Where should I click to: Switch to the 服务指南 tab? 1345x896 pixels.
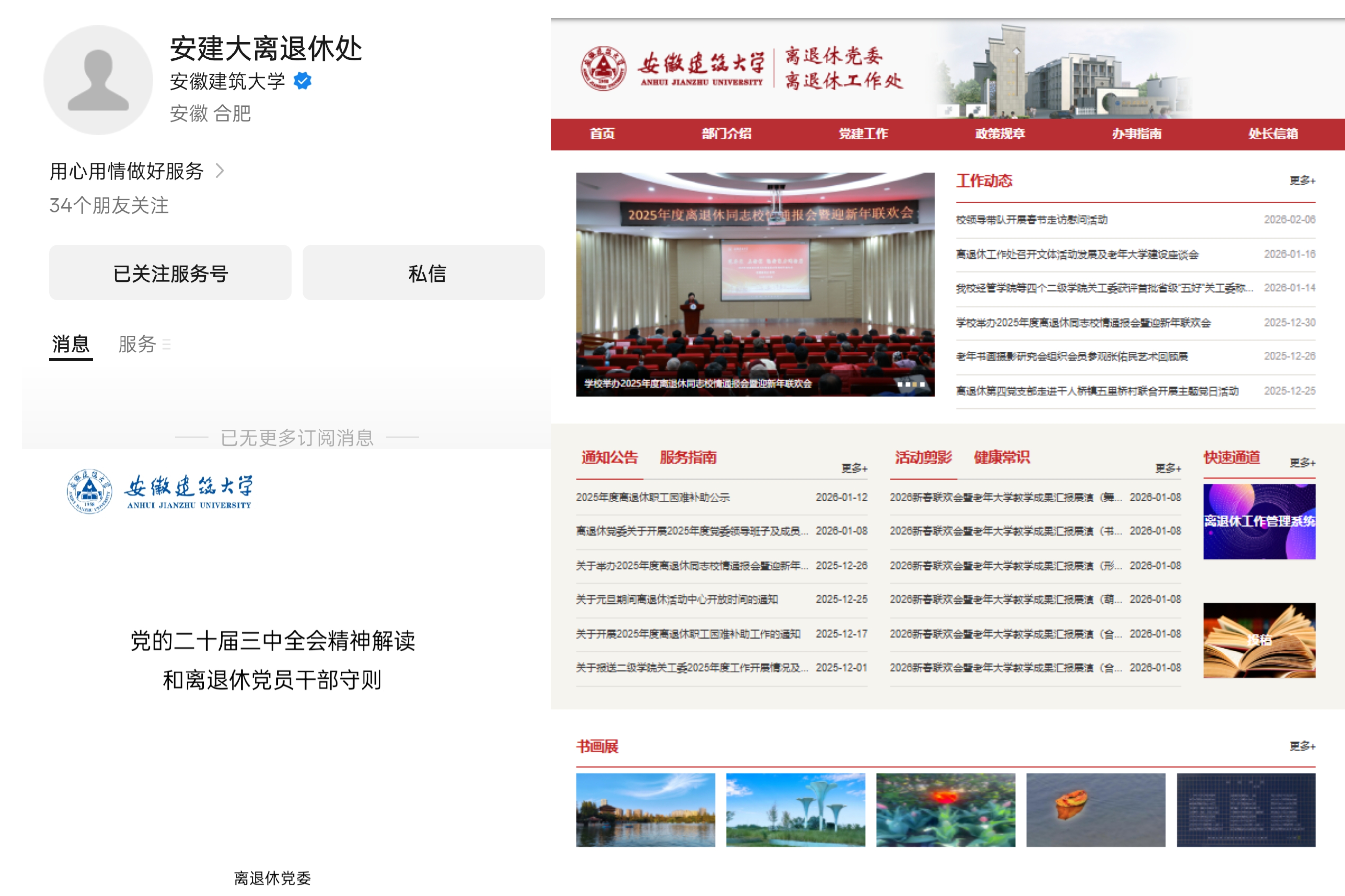point(688,457)
